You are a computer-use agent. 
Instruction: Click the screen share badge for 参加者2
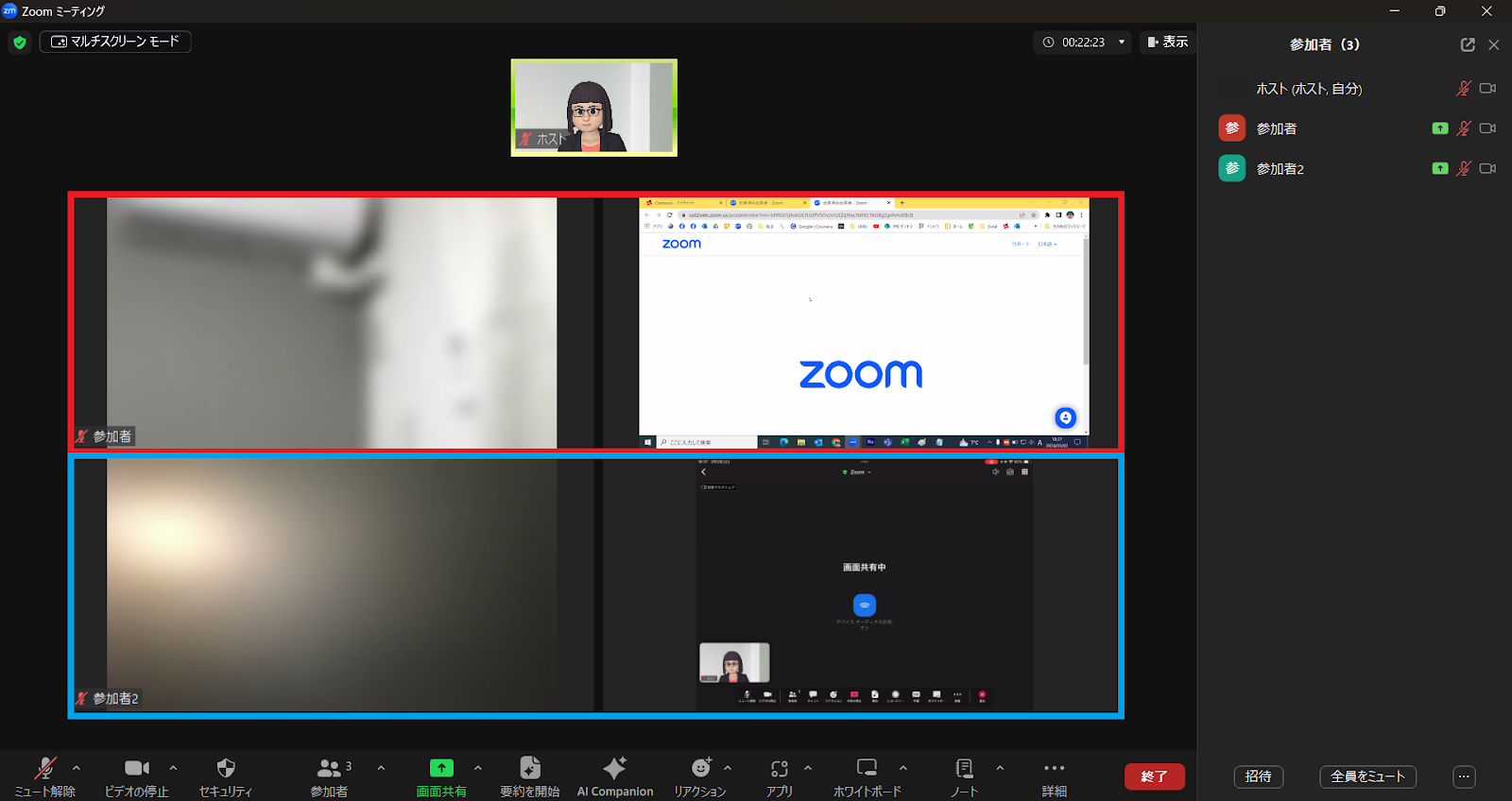coord(1440,168)
